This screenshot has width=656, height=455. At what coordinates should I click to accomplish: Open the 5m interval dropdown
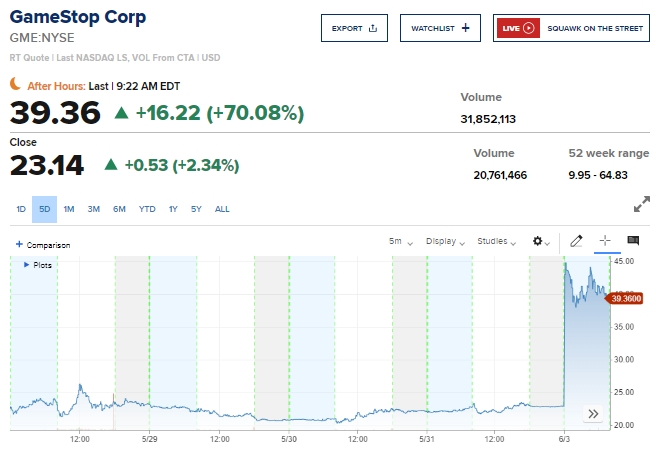pos(401,241)
